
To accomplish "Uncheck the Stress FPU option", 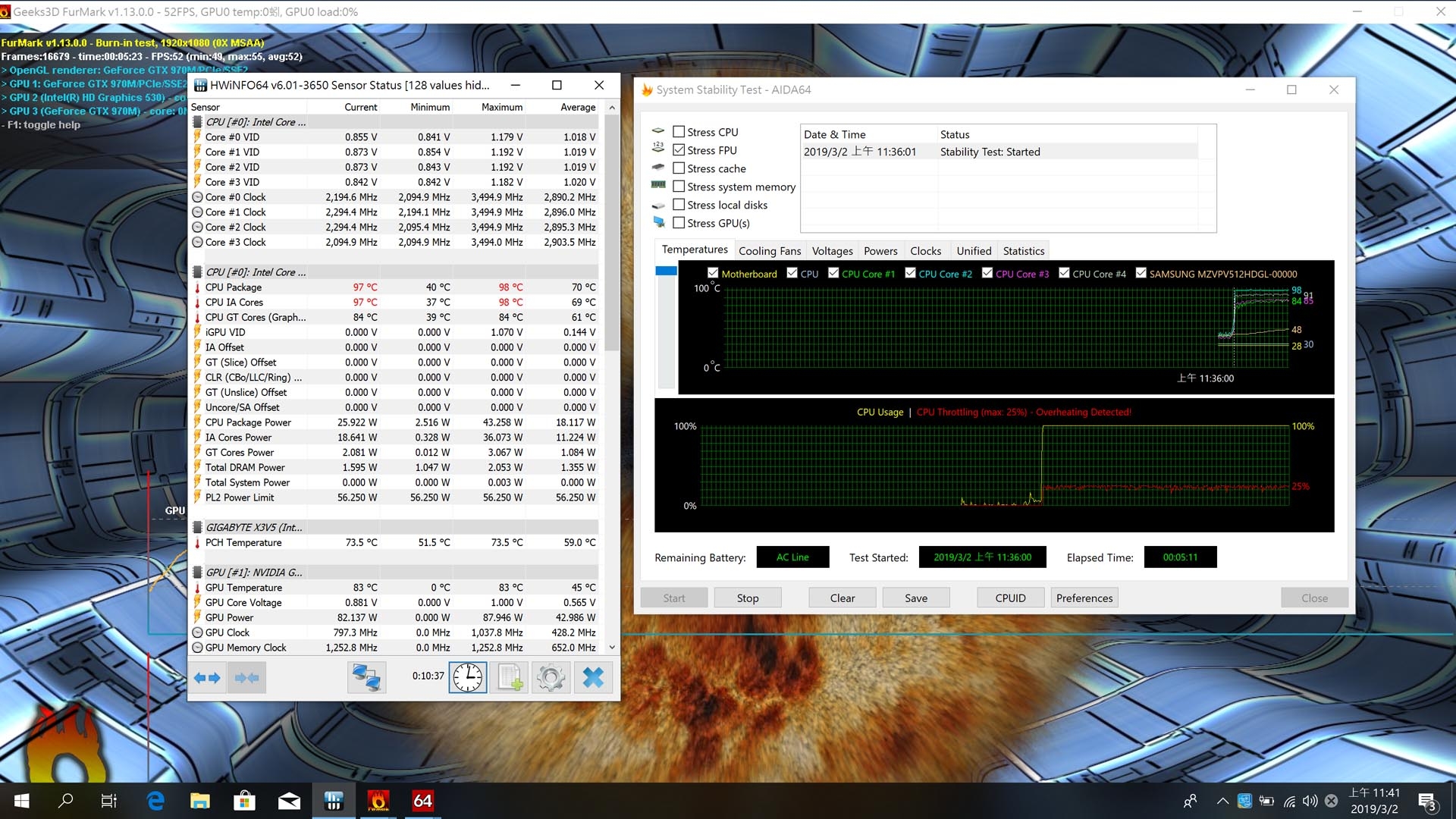I will (x=679, y=150).
